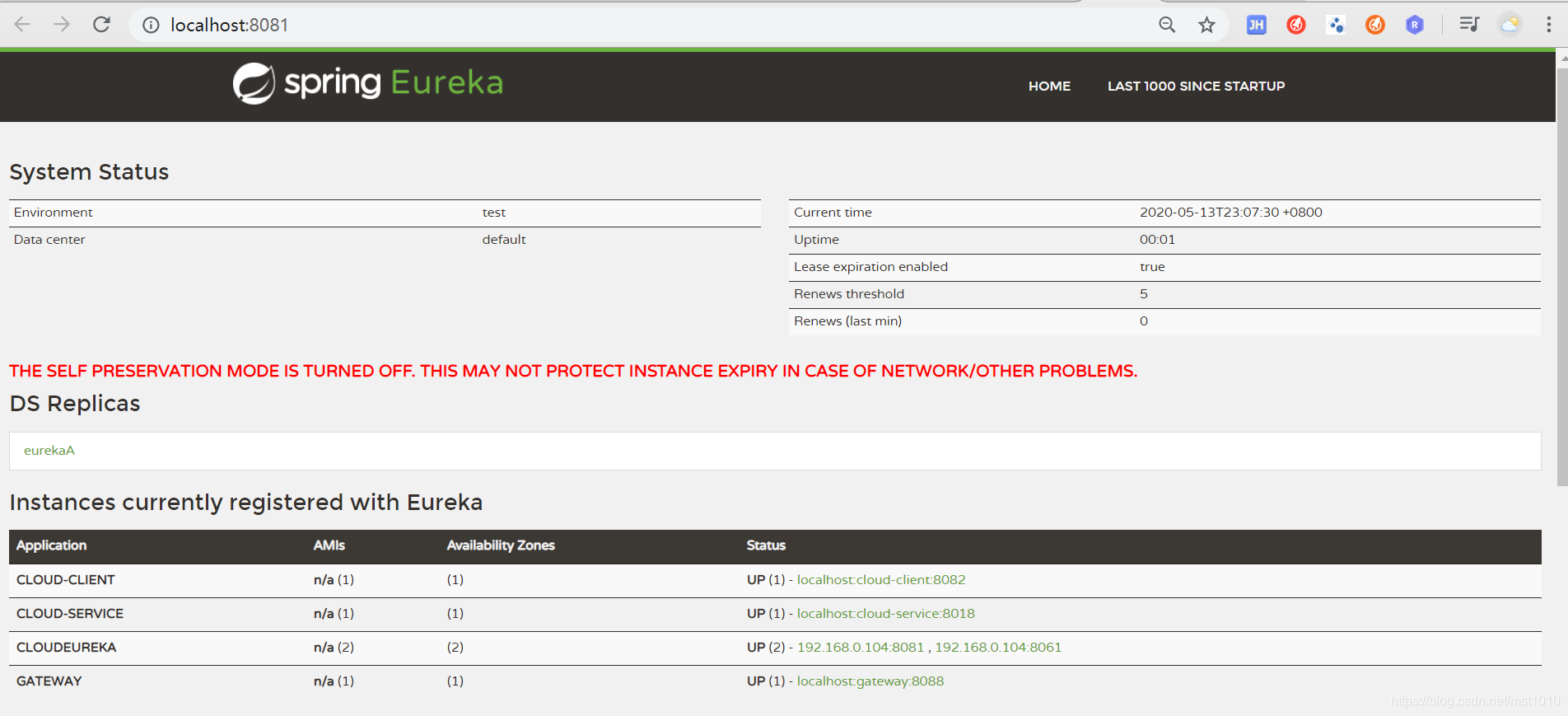Screen dimensions: 1568x716
Task: Select the n/a (2) AMIs cell for CLOUDEUREKA
Action: (x=334, y=648)
